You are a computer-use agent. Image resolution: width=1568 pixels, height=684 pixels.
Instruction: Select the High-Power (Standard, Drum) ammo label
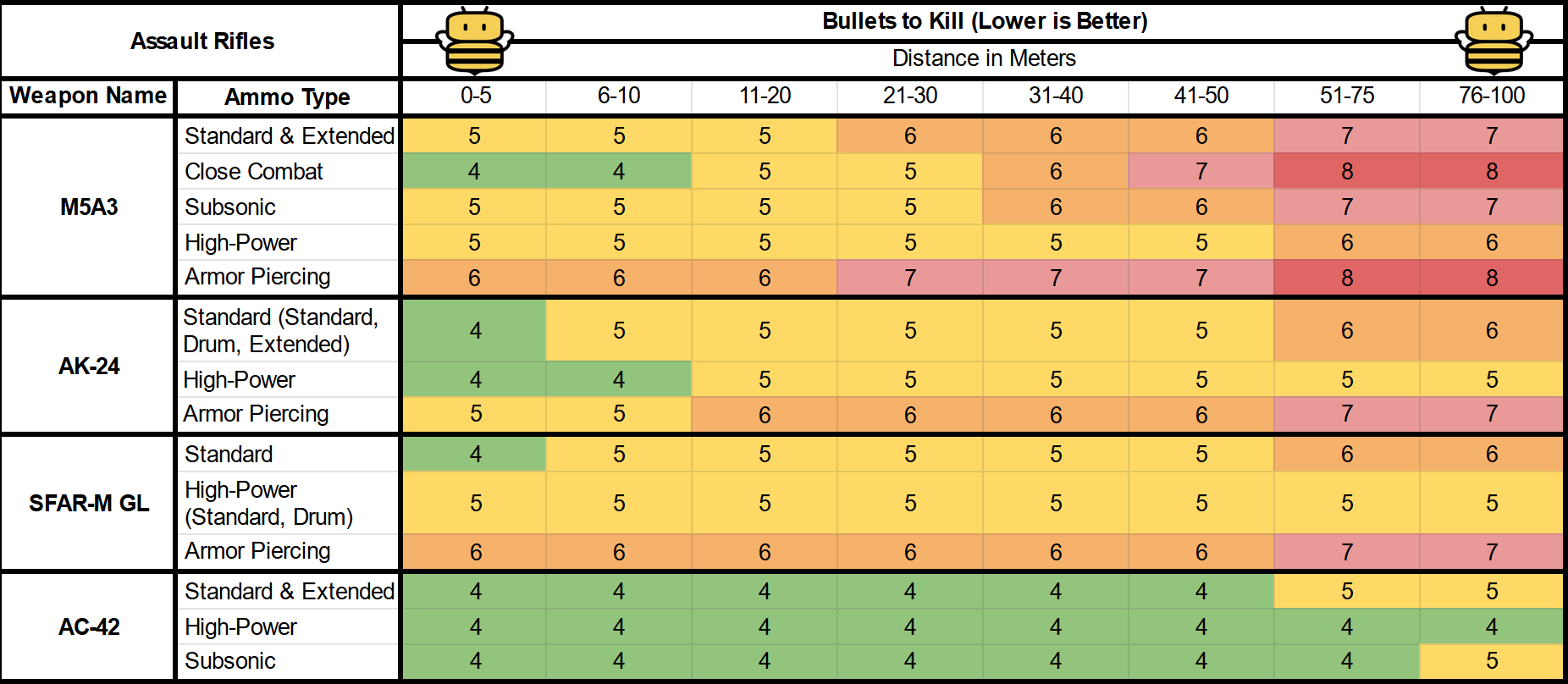(268, 503)
